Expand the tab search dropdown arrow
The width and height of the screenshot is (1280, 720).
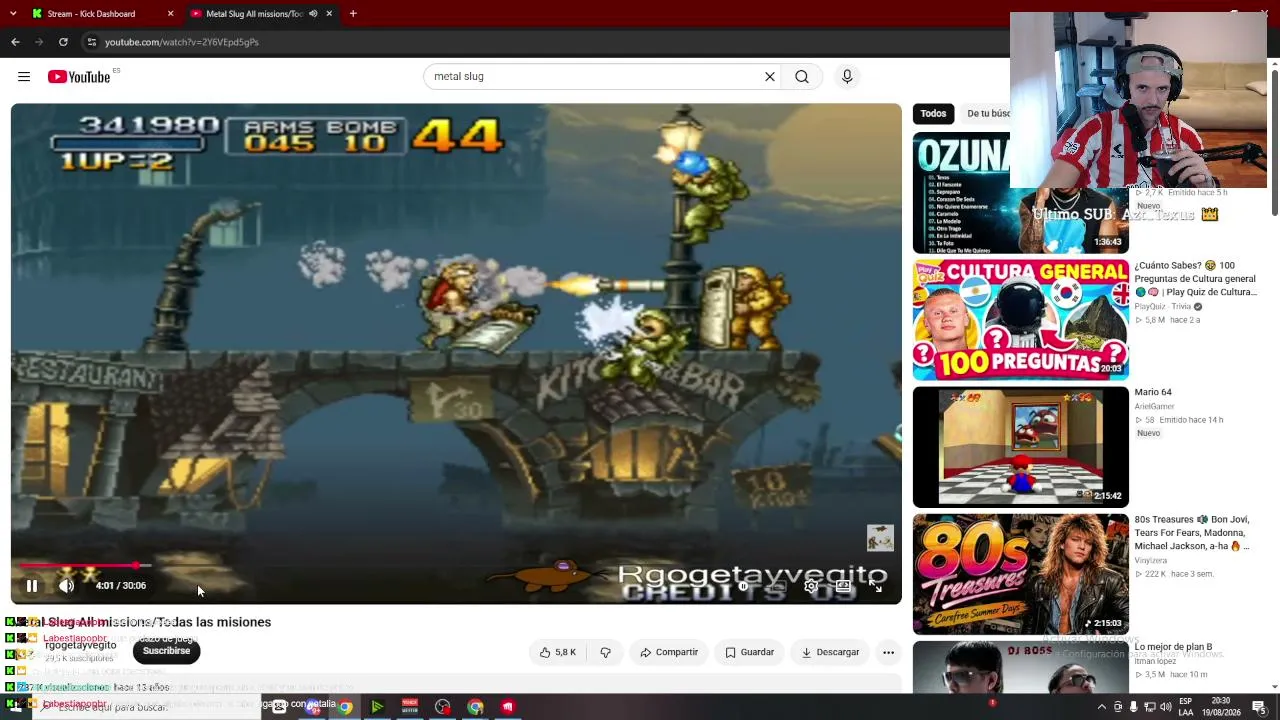pyautogui.click(x=13, y=14)
